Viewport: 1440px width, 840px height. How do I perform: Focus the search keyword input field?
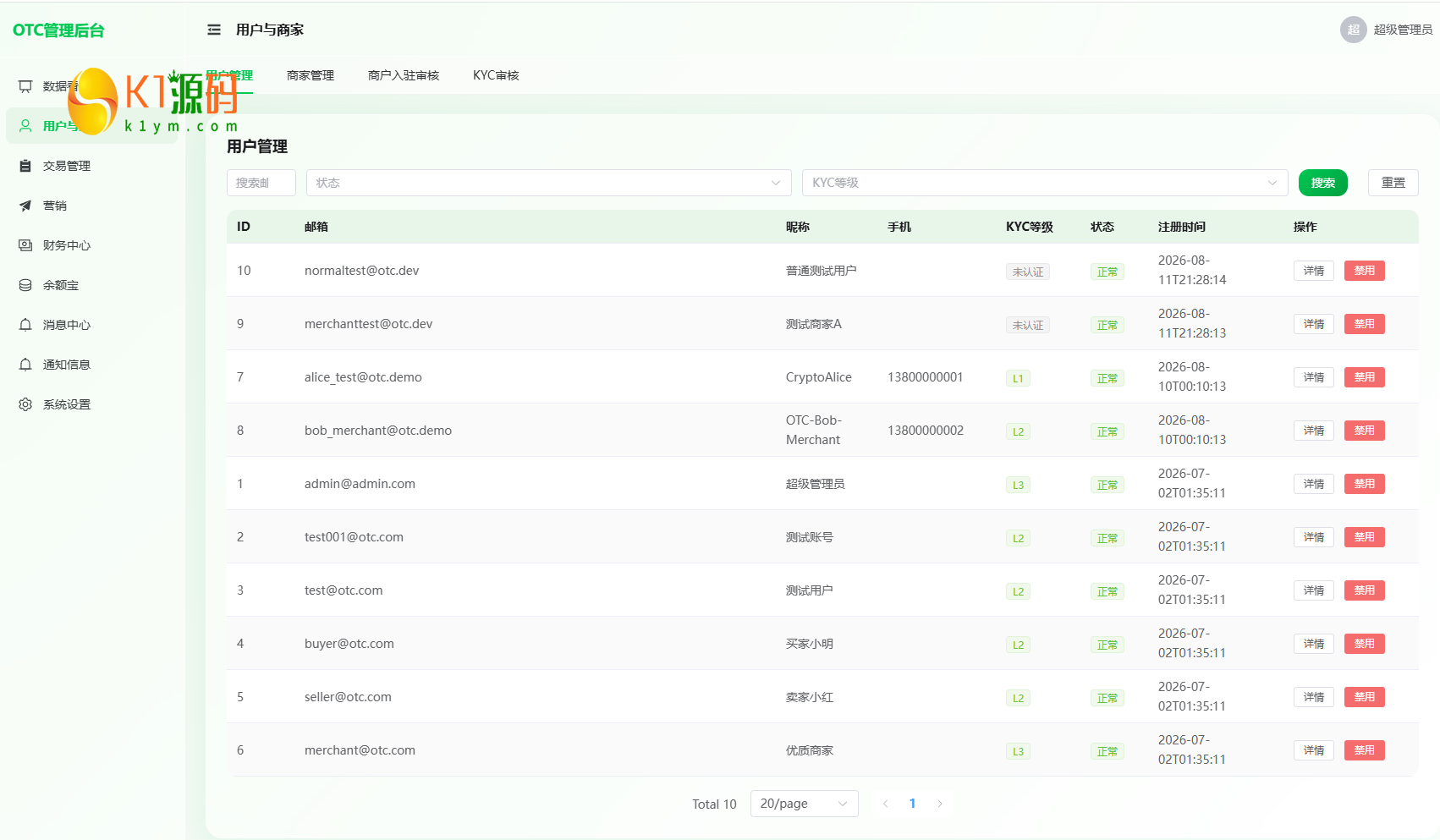(x=261, y=183)
